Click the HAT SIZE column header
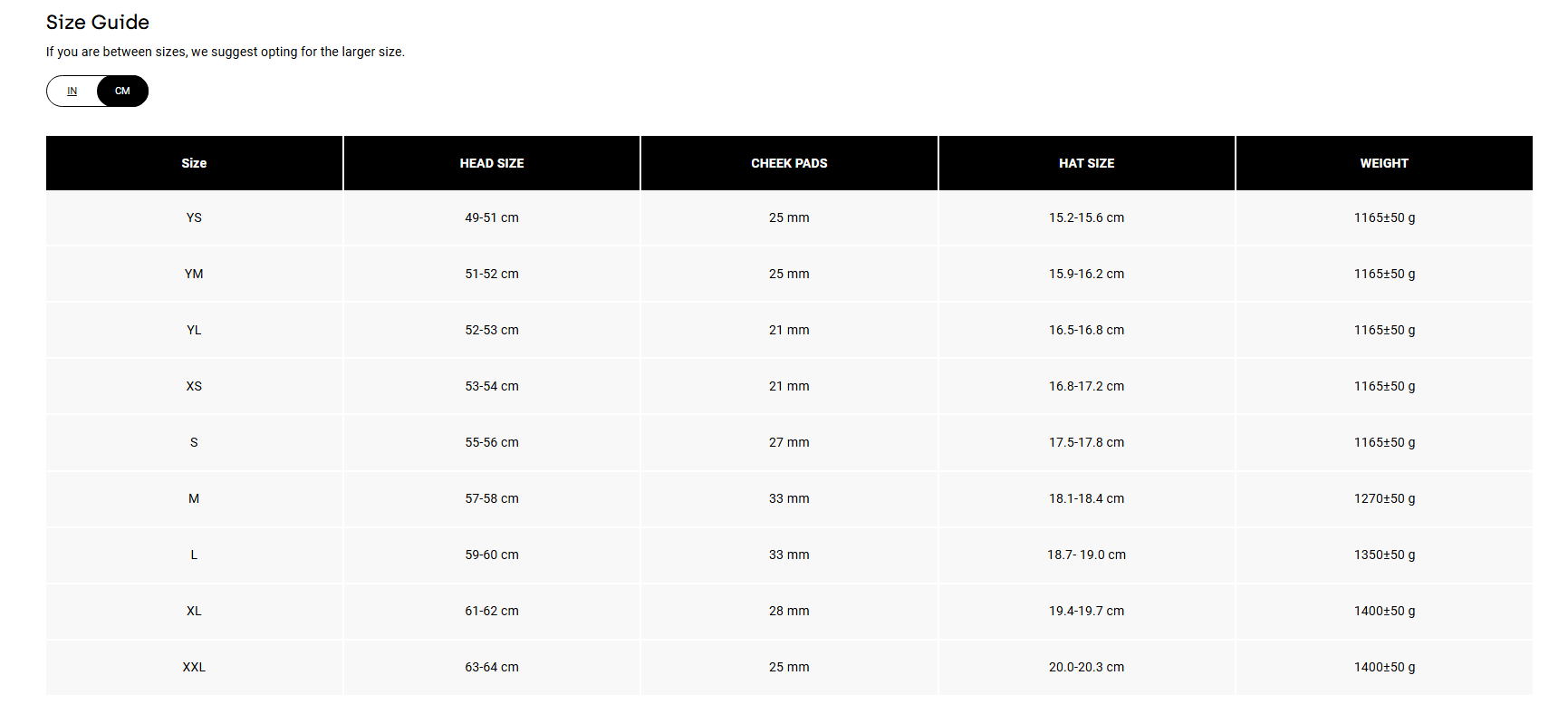1568x714 pixels. pos(1086,163)
